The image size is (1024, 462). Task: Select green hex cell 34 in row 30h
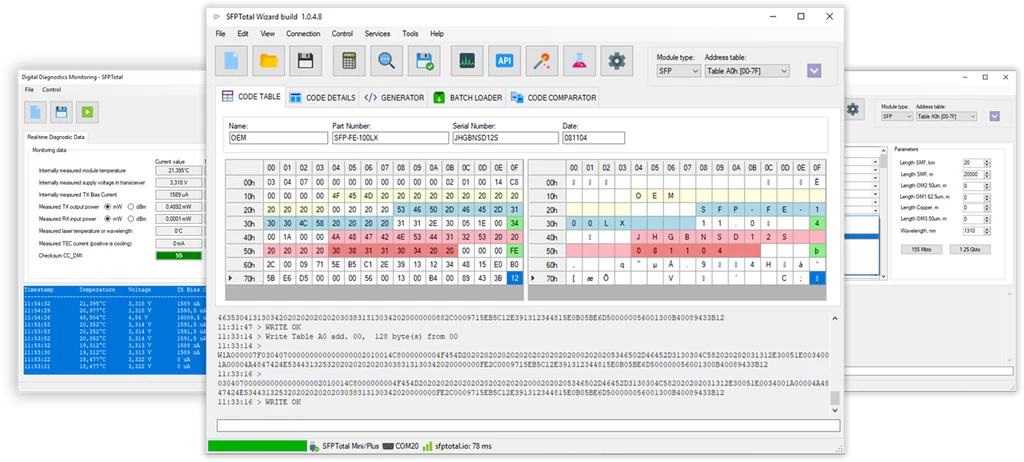click(x=514, y=223)
